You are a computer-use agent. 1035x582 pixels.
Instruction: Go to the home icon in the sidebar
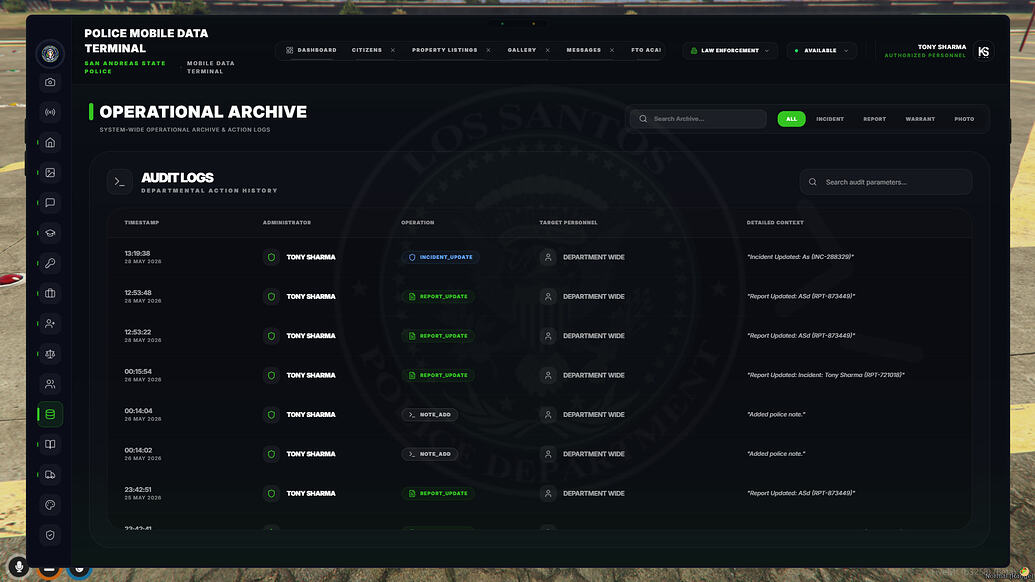(x=50, y=143)
